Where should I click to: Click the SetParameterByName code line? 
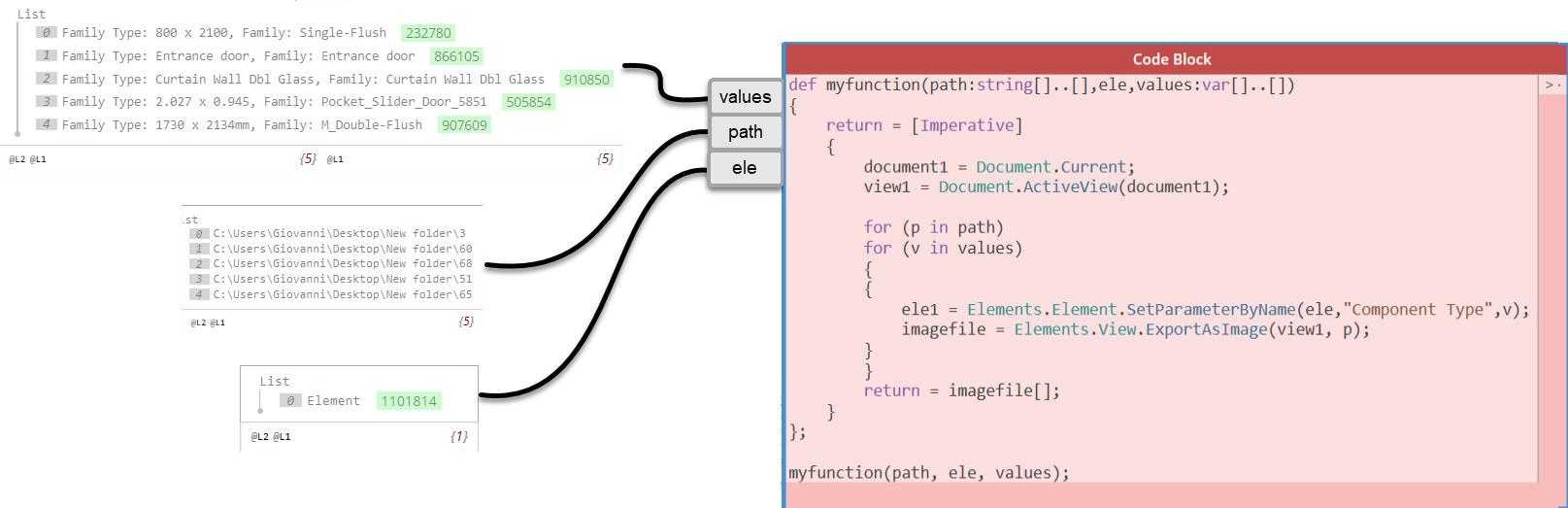[1215, 310]
